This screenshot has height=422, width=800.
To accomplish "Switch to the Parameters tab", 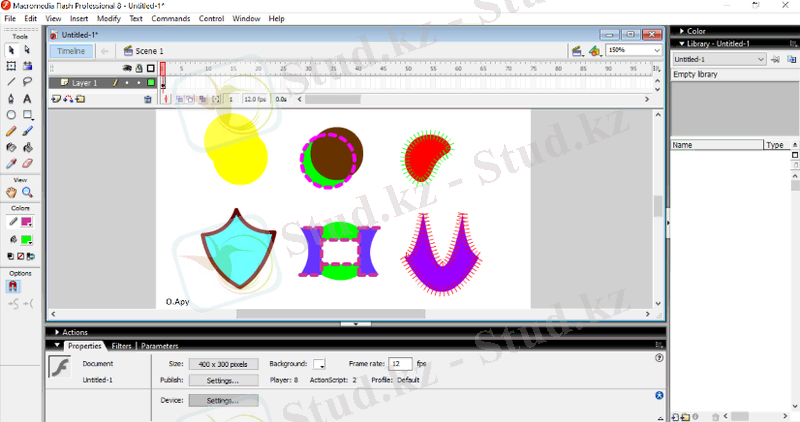I will [160, 346].
